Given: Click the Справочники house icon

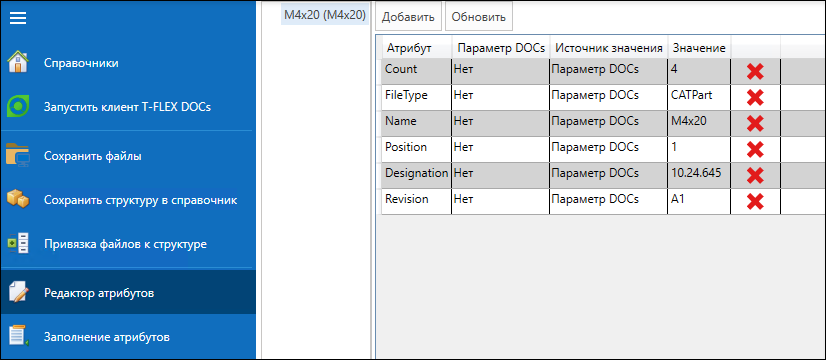Looking at the screenshot, I should click(18, 62).
